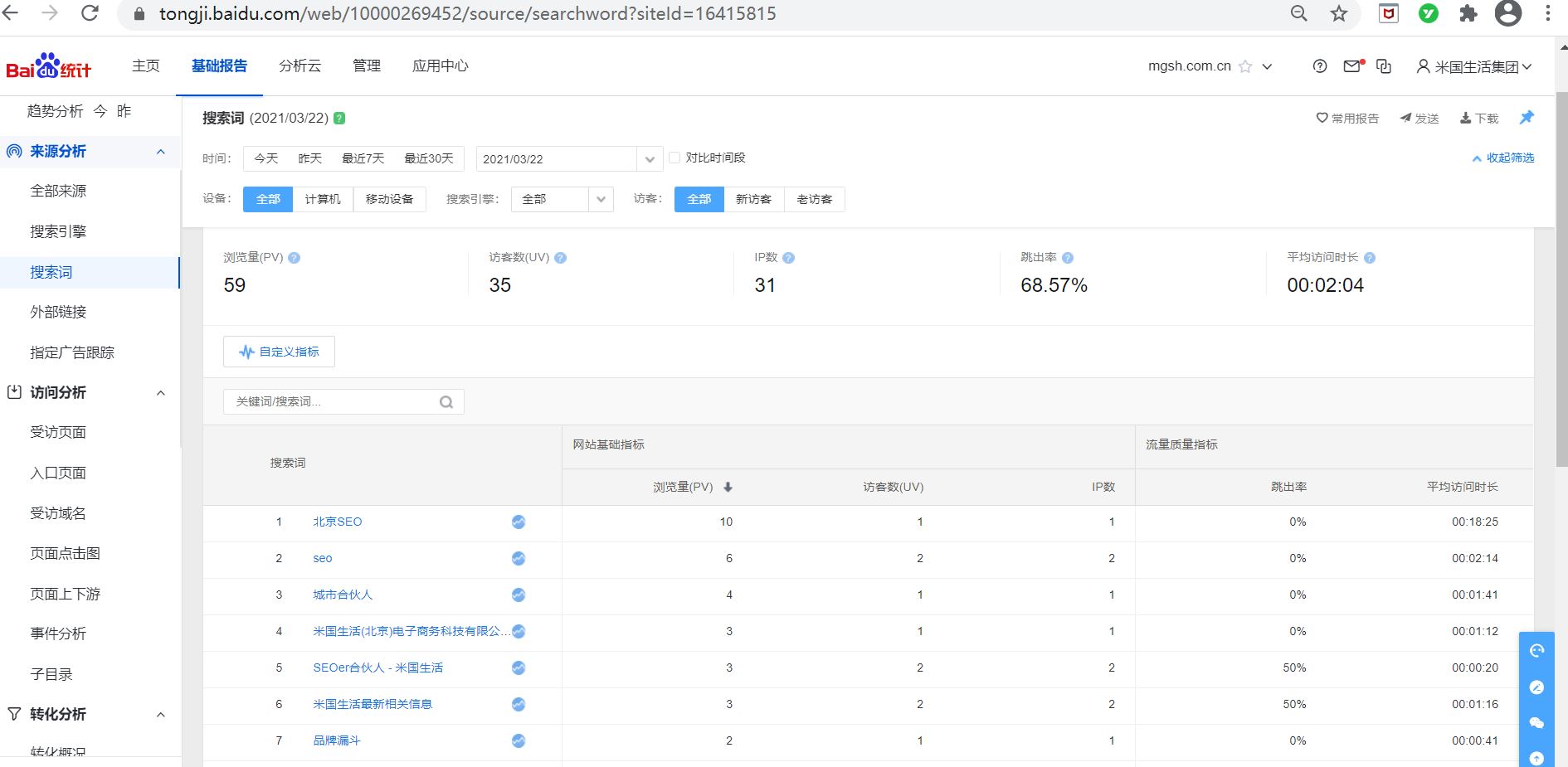Open 外部链接 in sidebar
Image resolution: width=1568 pixels, height=767 pixels.
[x=58, y=312]
